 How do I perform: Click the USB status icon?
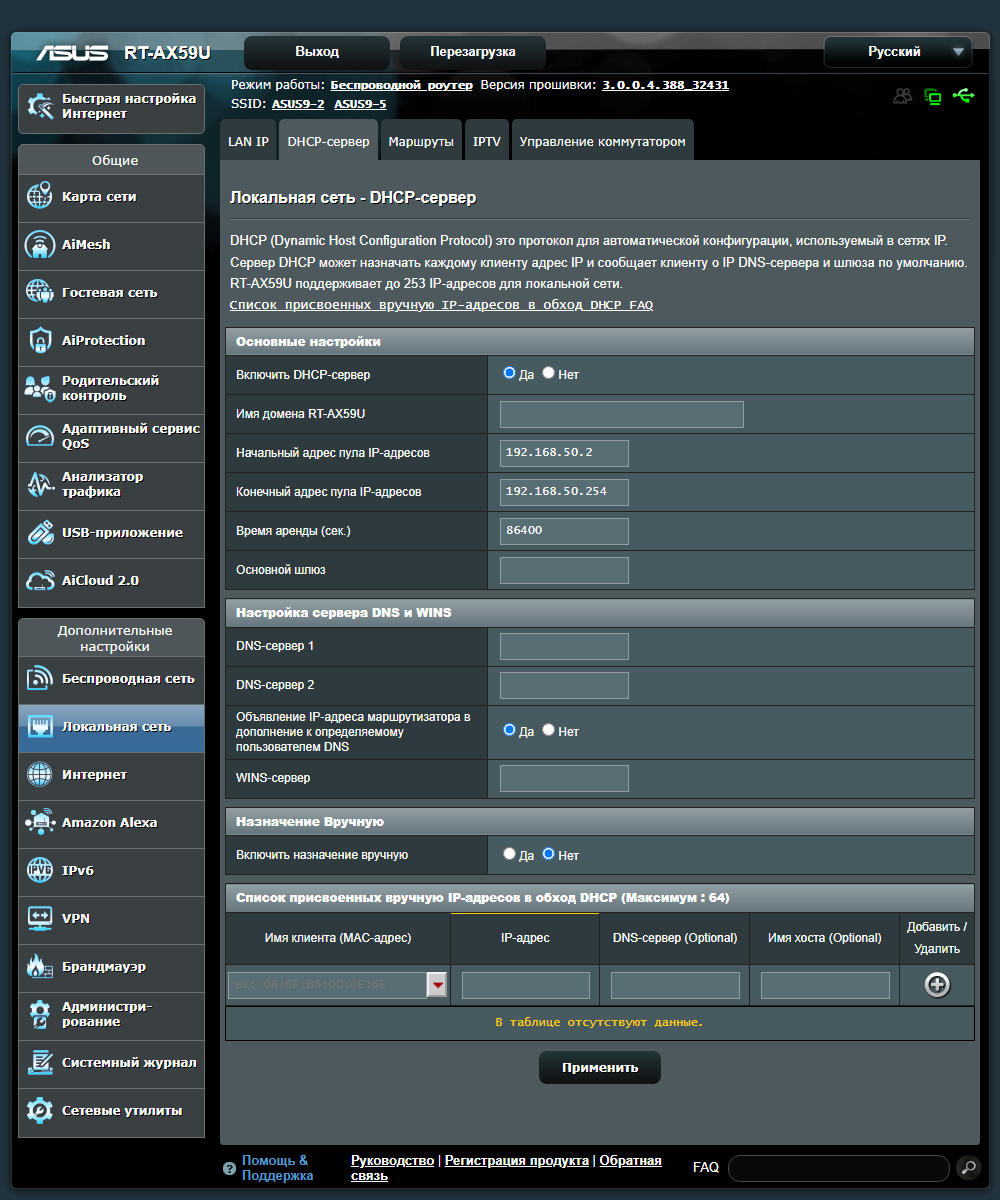tap(963, 96)
